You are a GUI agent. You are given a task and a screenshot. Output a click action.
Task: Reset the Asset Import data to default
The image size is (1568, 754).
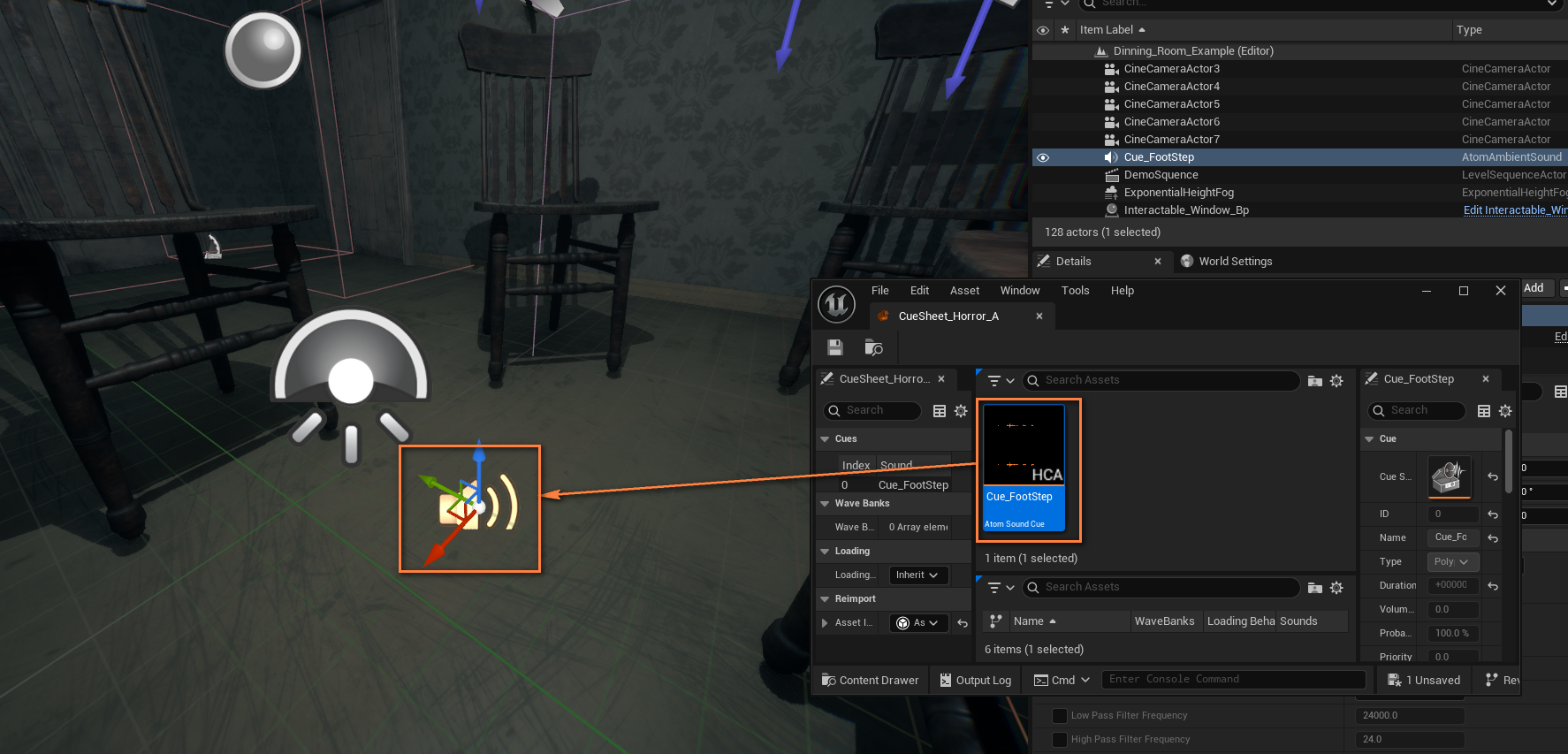point(963,623)
